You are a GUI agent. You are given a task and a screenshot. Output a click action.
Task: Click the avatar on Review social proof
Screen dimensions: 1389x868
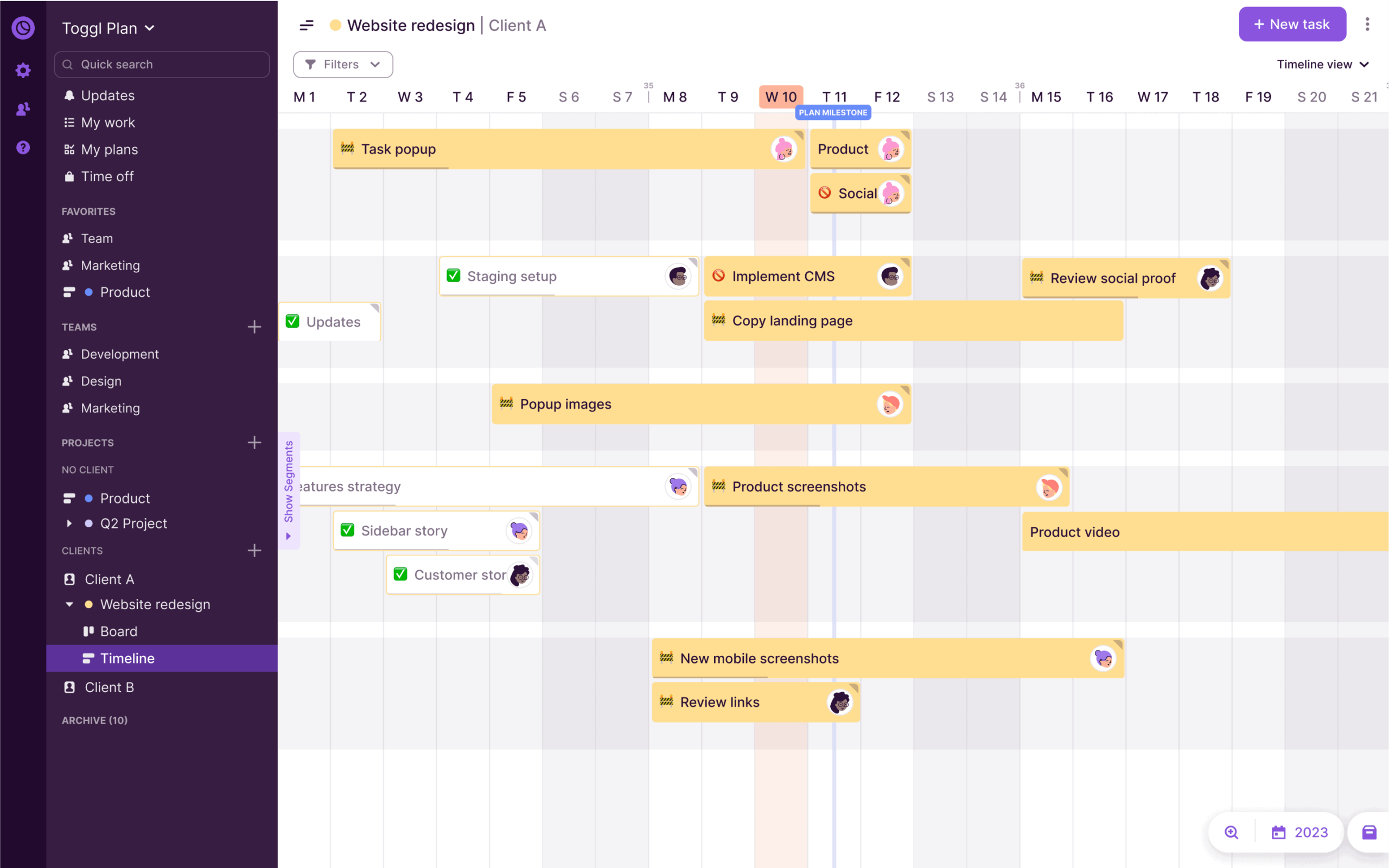click(x=1210, y=278)
